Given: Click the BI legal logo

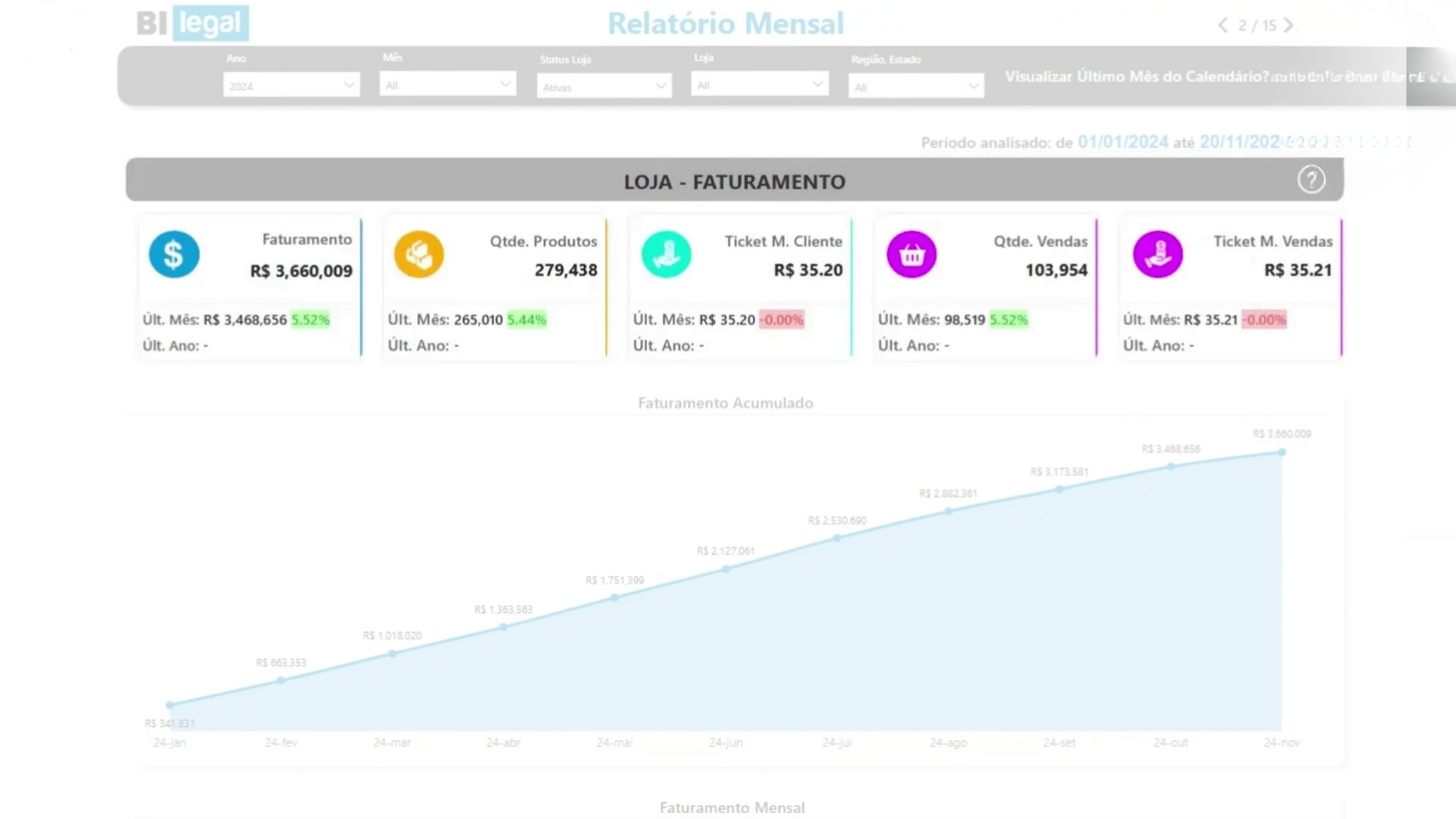Looking at the screenshot, I should 193,24.
